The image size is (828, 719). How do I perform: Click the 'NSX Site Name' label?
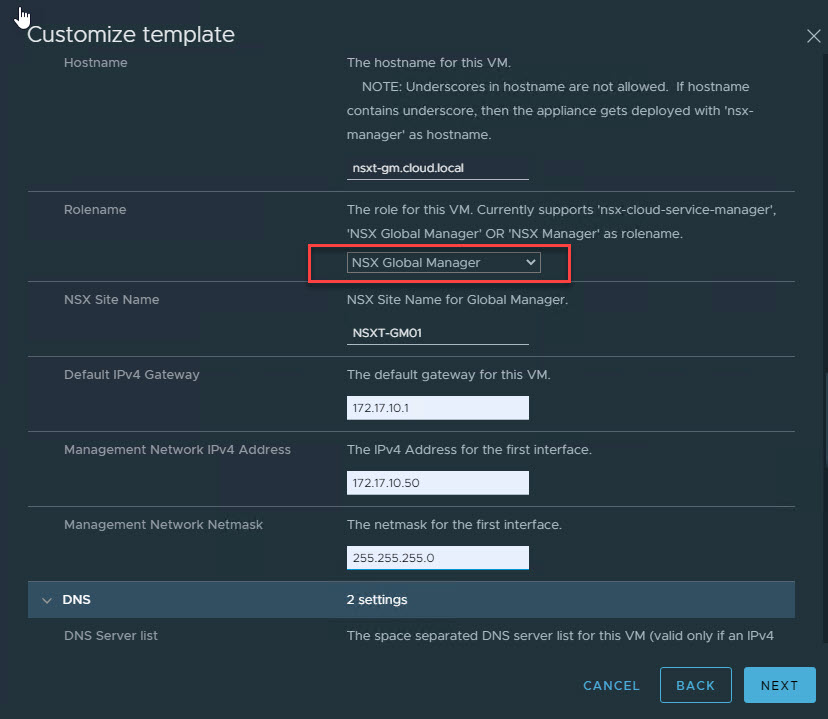[111, 300]
